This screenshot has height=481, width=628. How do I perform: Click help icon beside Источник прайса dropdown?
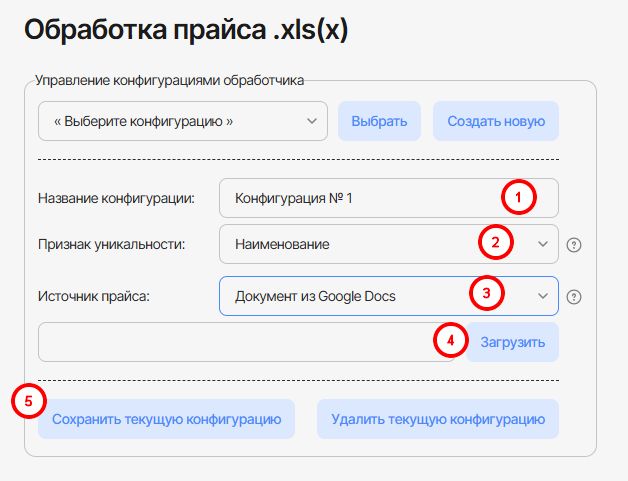pos(573,296)
